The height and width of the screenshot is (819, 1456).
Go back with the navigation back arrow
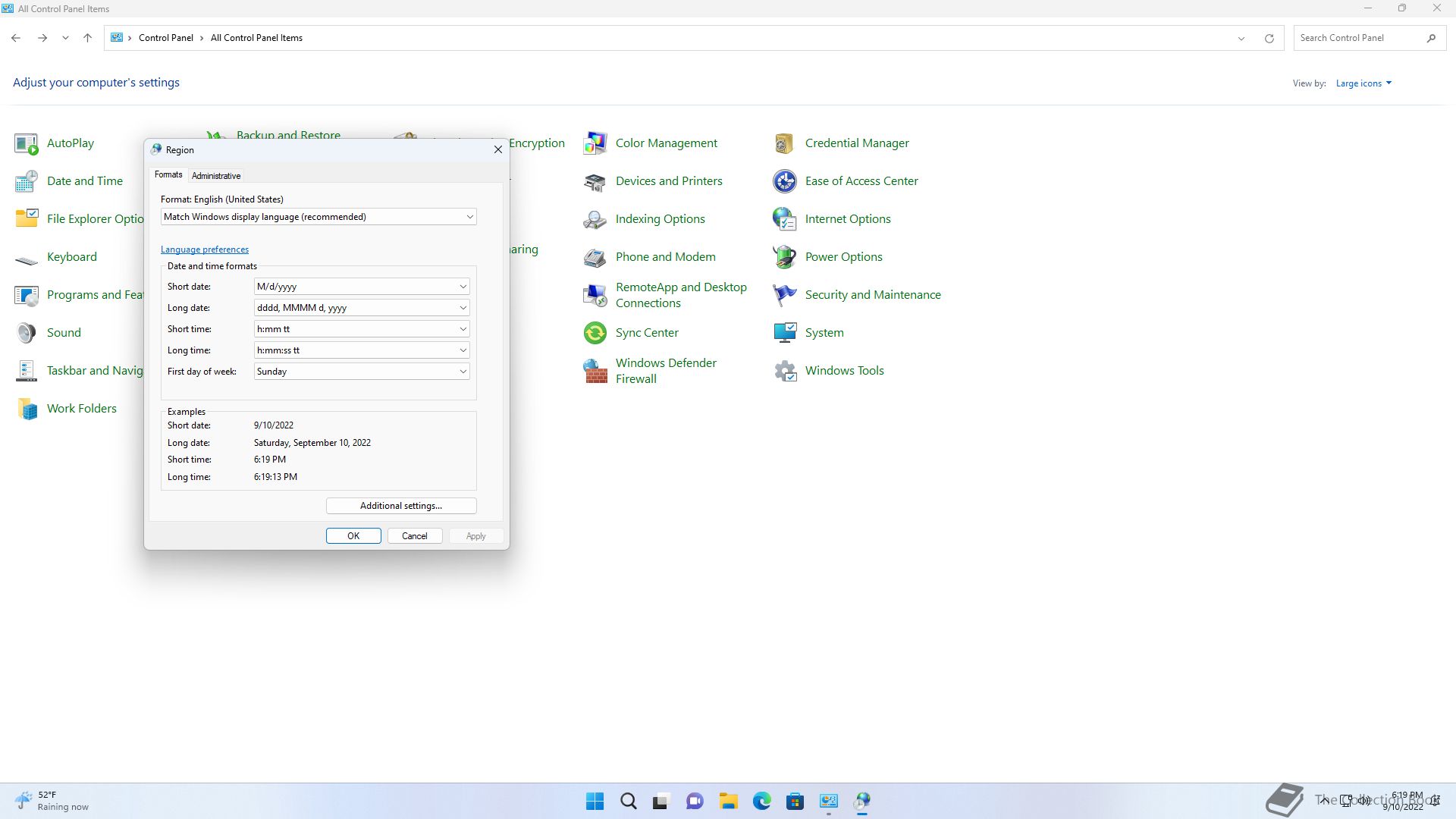click(x=16, y=38)
